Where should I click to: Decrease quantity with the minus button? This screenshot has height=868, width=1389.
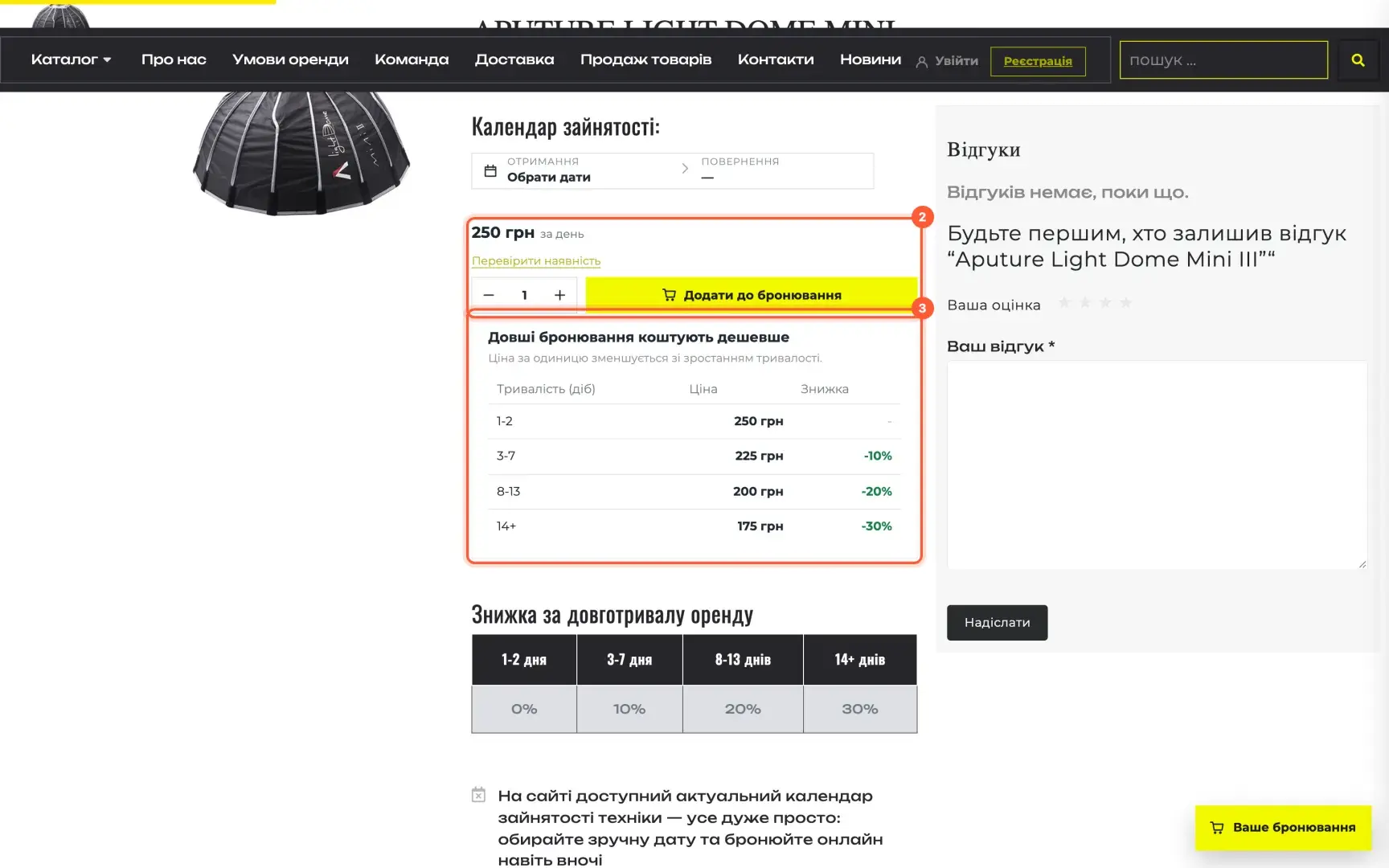(489, 295)
